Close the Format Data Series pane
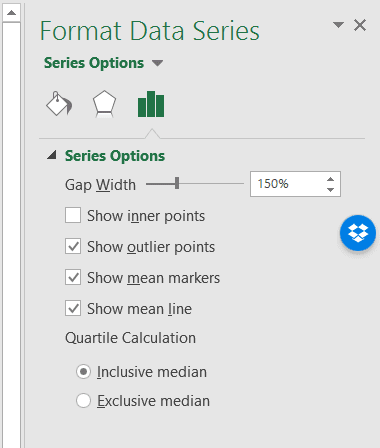Viewport: 380px width, 448px height. [360, 25]
